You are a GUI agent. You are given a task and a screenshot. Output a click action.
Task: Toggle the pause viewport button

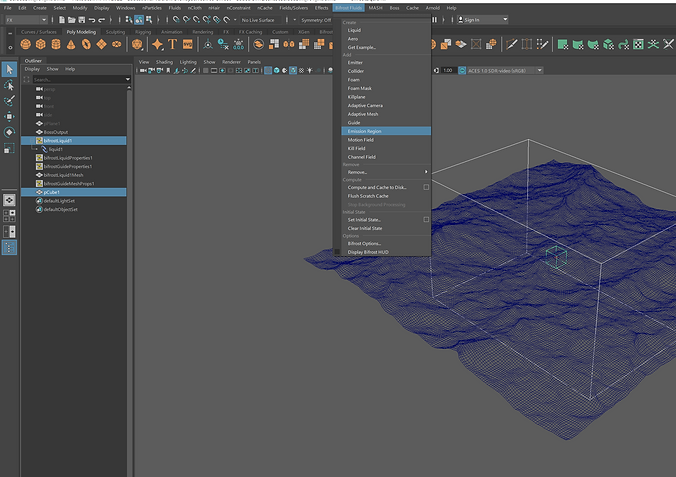435,20
